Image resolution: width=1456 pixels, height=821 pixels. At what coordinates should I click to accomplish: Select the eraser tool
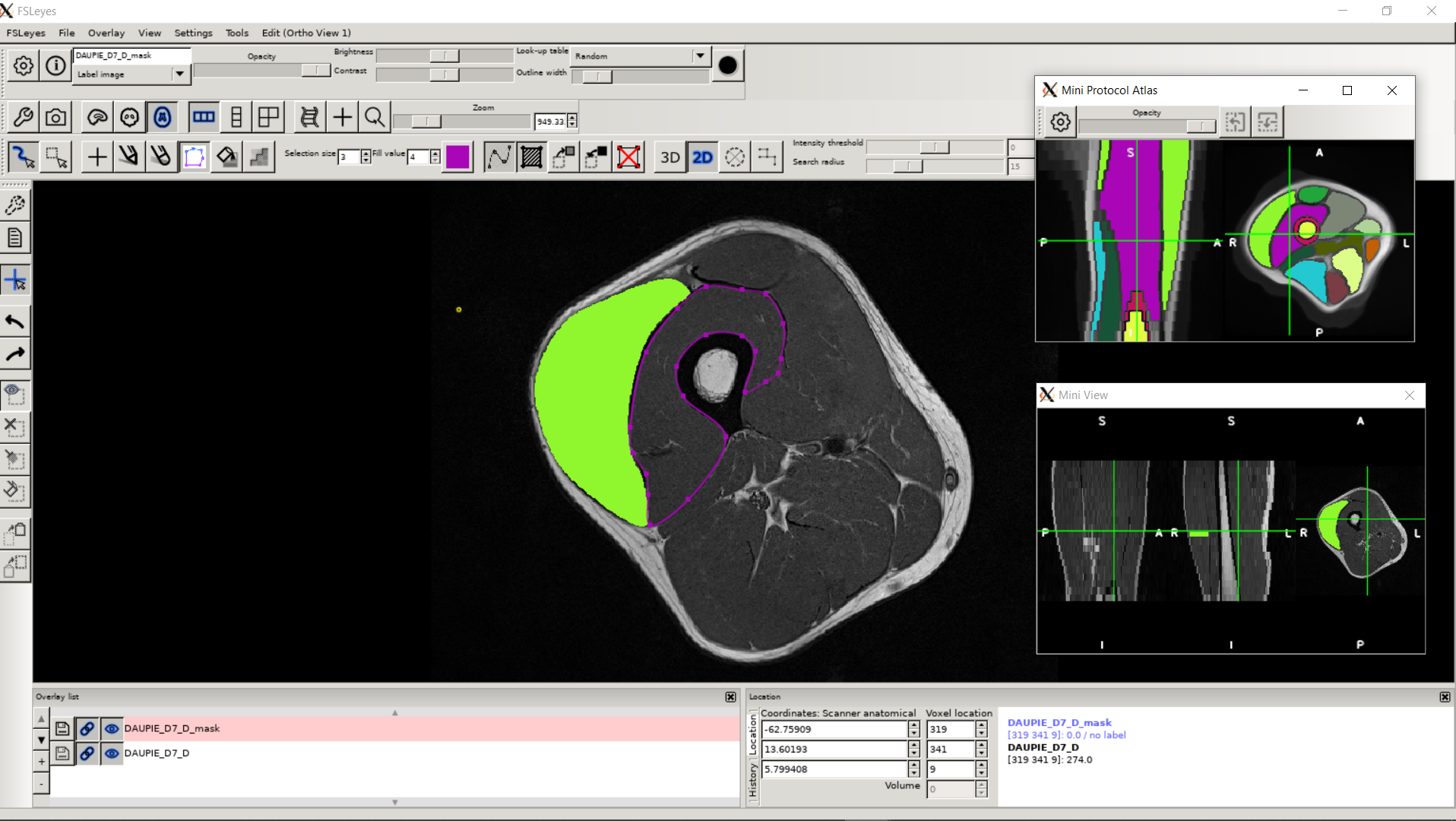[161, 157]
